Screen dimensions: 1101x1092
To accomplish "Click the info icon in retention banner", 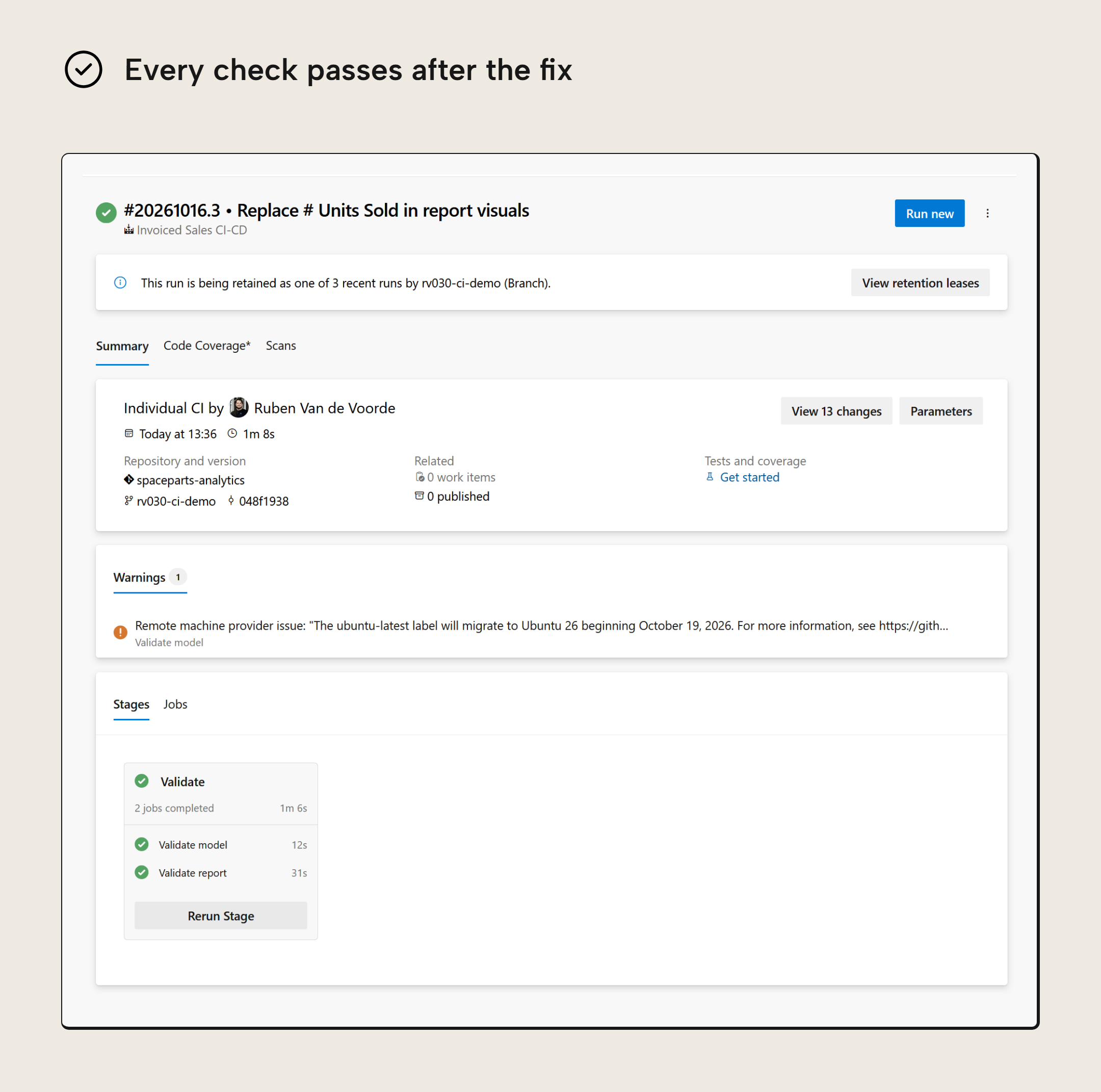I will coord(120,283).
